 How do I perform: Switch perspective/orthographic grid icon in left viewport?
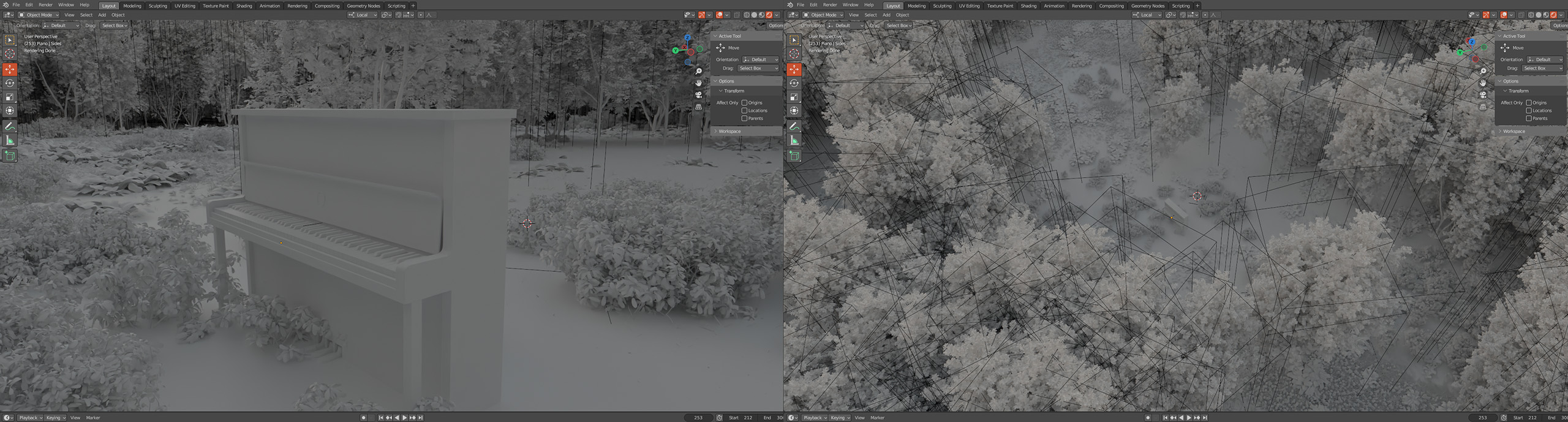click(698, 107)
